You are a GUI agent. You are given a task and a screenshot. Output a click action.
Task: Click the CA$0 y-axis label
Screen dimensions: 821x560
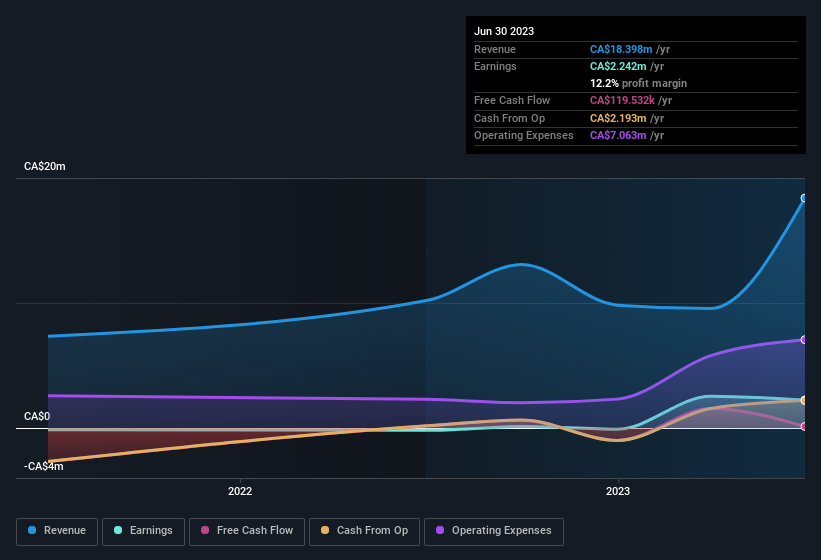click(x=37, y=417)
